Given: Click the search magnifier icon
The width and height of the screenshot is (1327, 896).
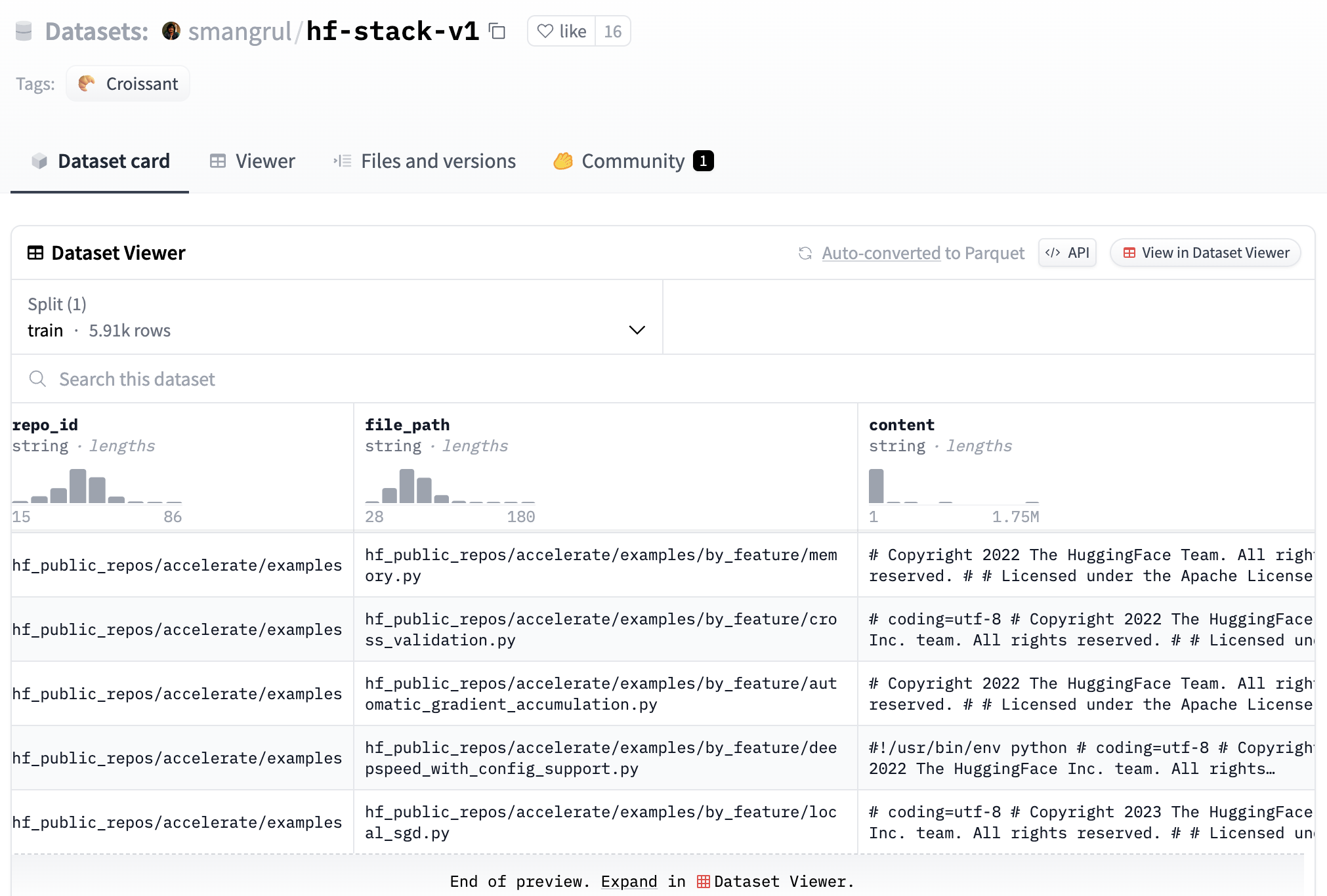Looking at the screenshot, I should (37, 379).
